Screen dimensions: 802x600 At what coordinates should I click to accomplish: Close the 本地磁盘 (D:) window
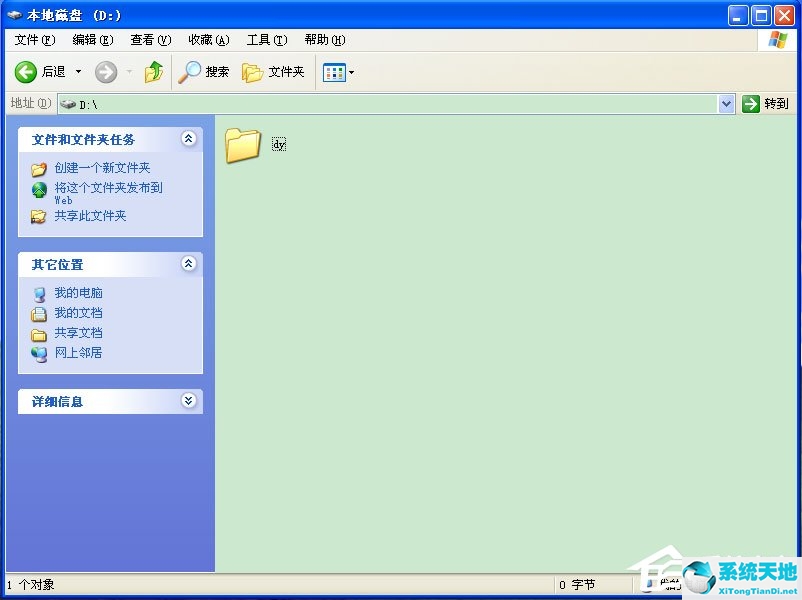(784, 16)
